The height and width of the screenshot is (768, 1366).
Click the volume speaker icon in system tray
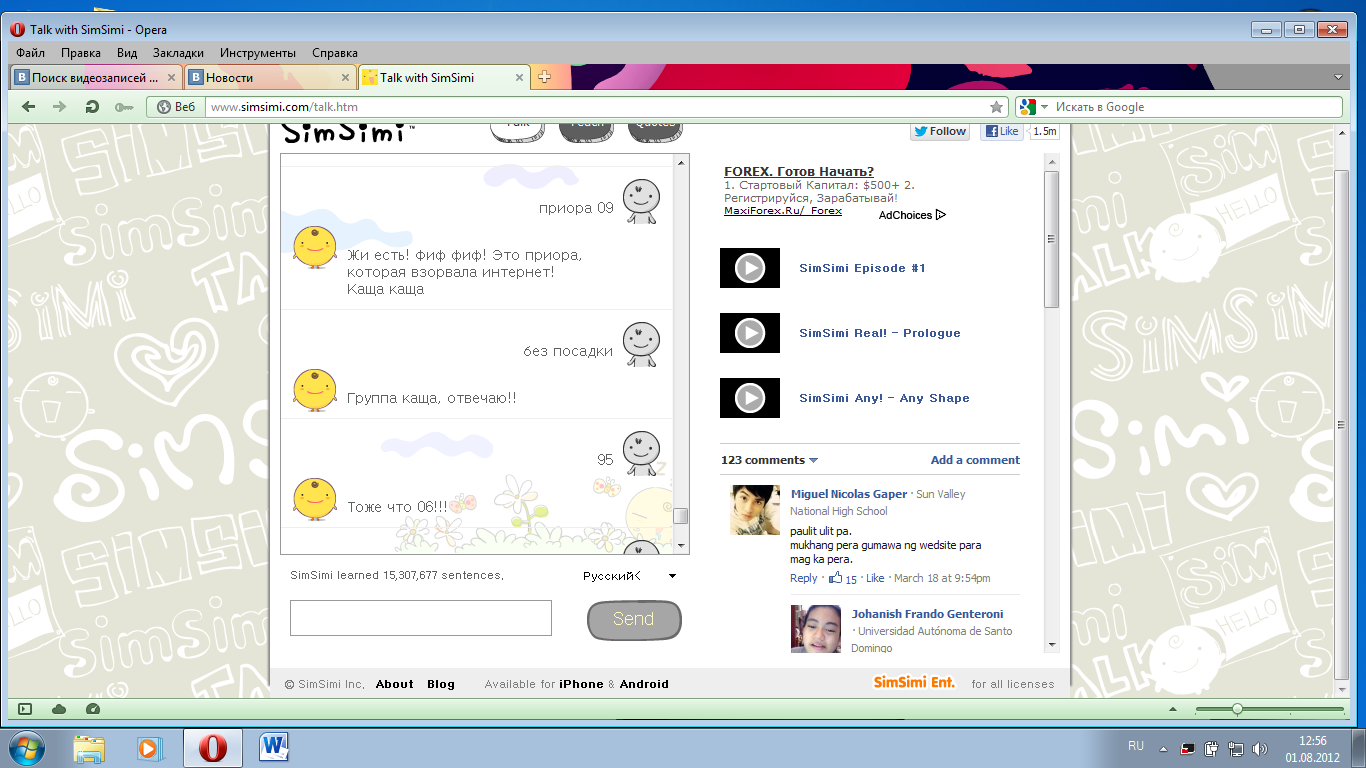click(x=1260, y=748)
